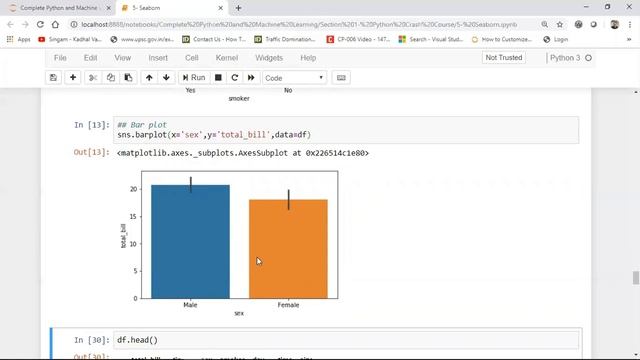Go back in browser history
Viewport: 640px width, 360px height.
(11, 24)
